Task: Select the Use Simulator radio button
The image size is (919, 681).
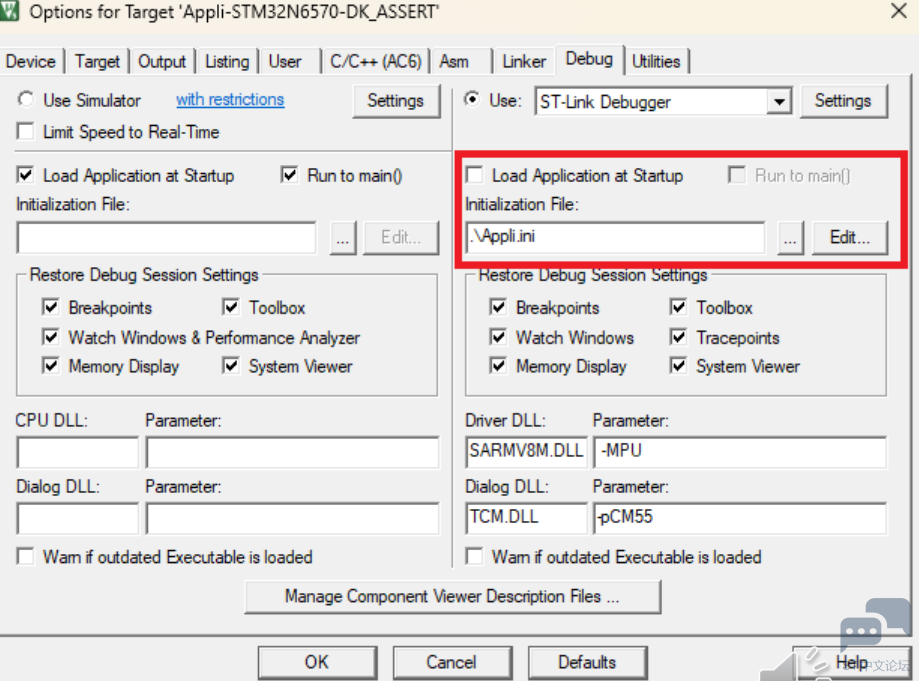Action: pos(26,100)
